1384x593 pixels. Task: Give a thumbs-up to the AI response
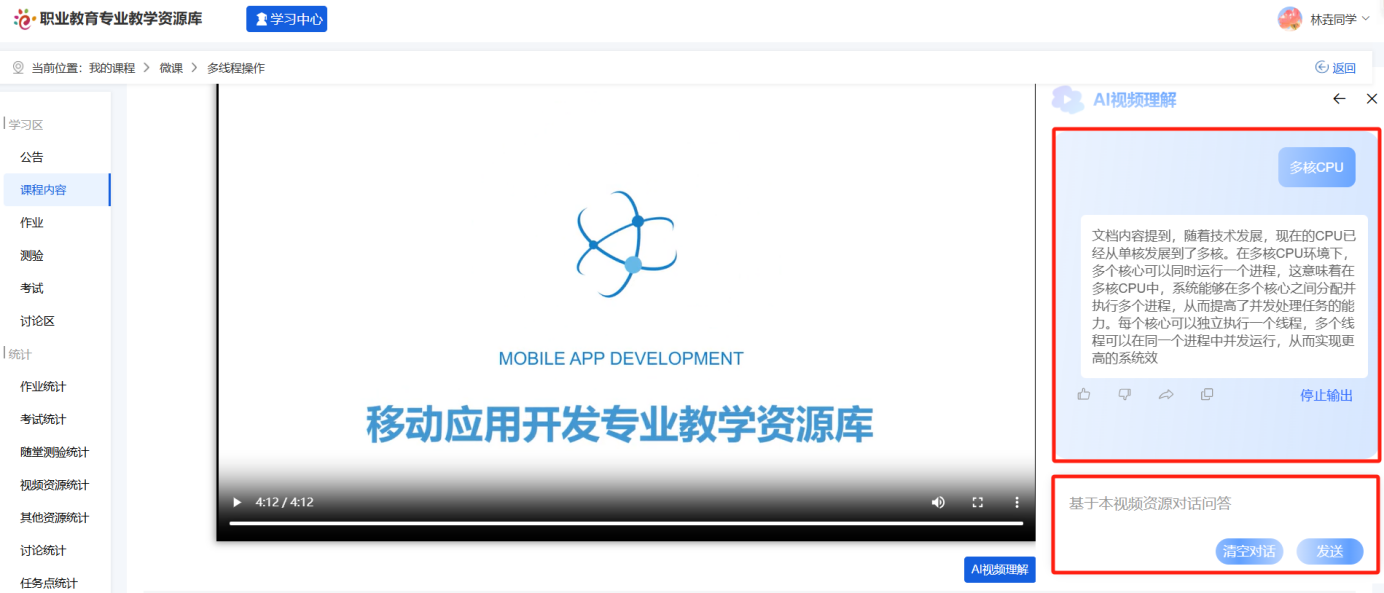1084,394
